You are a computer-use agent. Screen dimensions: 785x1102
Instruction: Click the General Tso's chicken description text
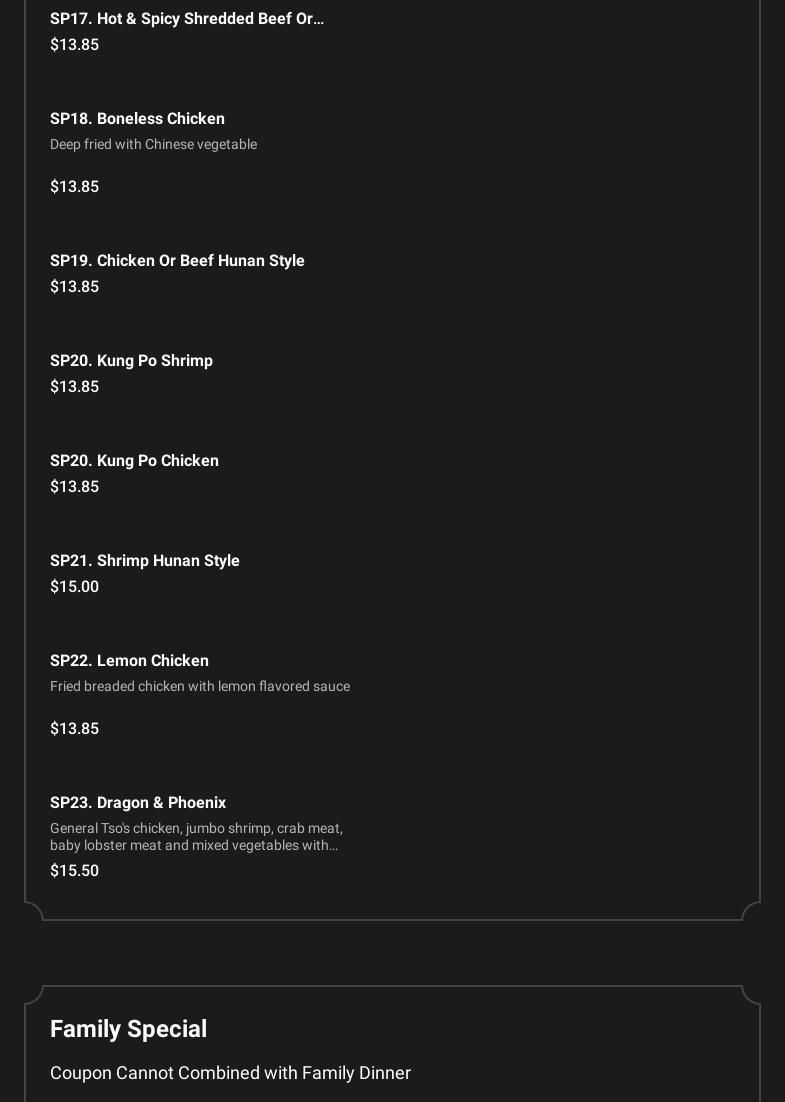196,837
